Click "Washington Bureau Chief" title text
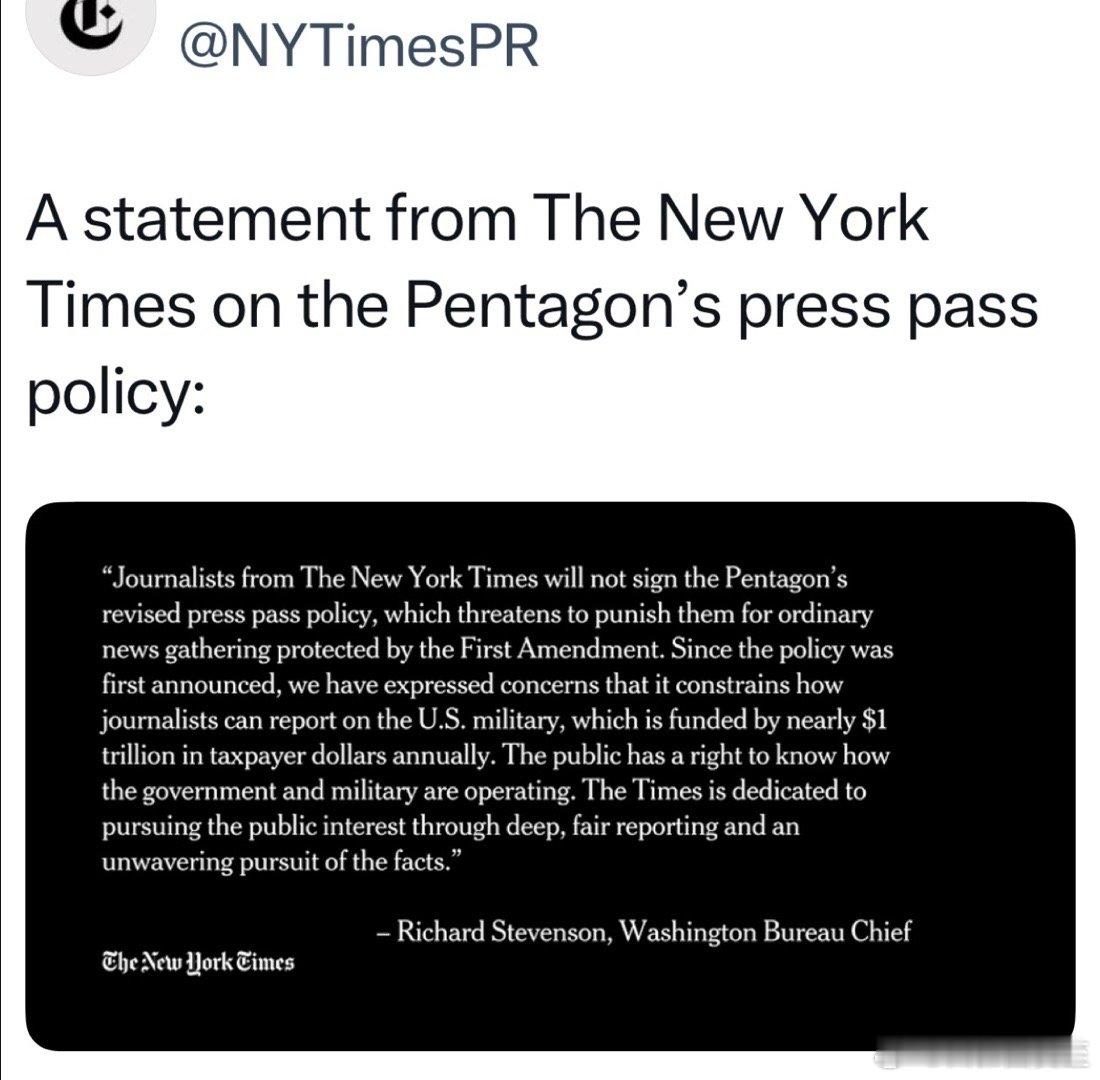Image resolution: width=1100 pixels, height=1080 pixels. click(x=766, y=931)
